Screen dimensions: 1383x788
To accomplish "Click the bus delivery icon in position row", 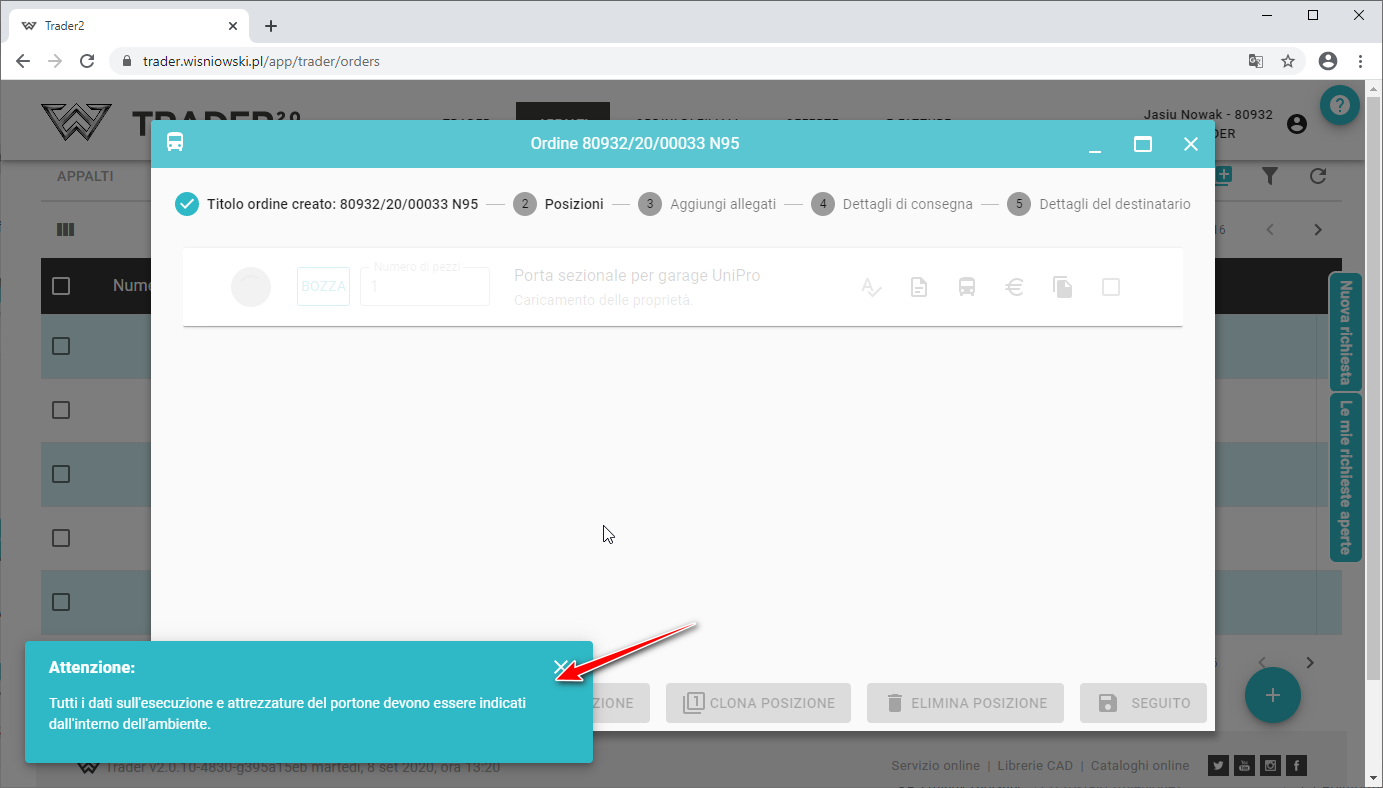I will point(966,287).
